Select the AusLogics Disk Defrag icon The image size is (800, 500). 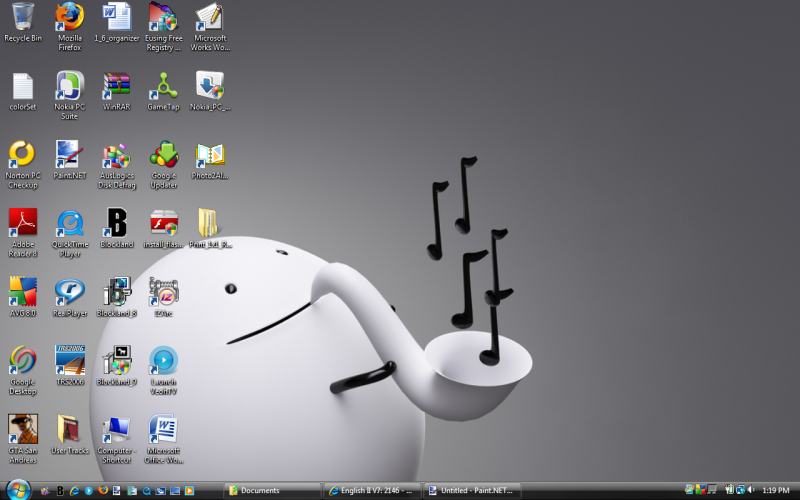tap(117, 164)
